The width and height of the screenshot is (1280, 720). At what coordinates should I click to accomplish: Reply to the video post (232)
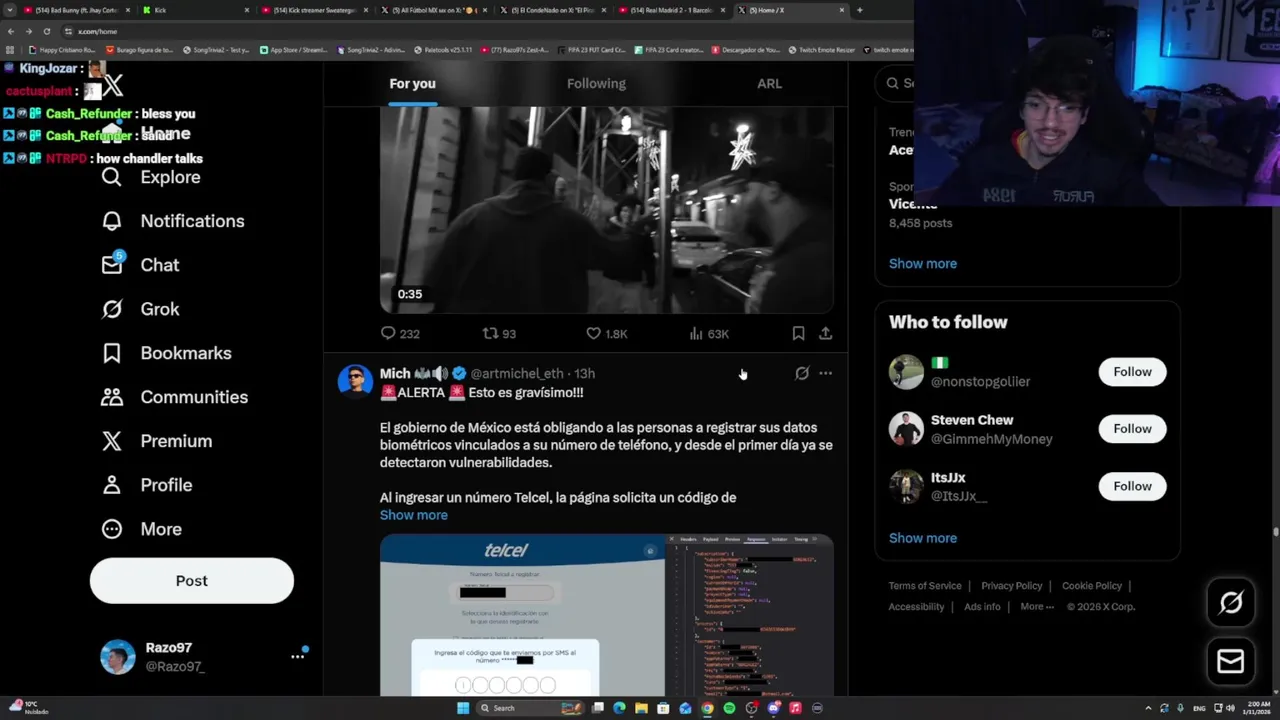[400, 333]
